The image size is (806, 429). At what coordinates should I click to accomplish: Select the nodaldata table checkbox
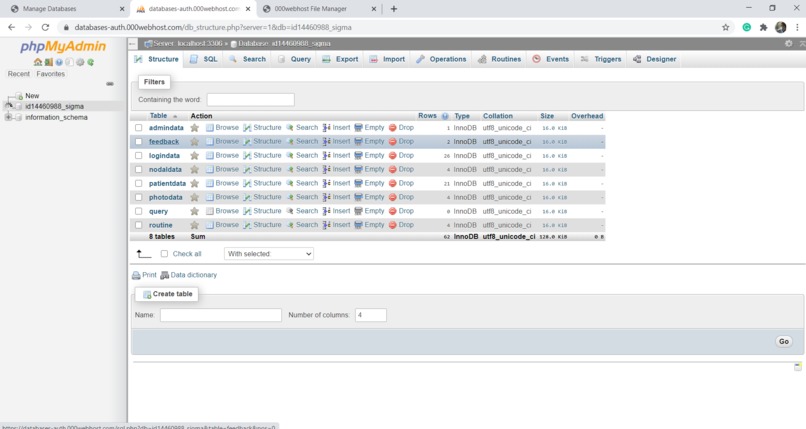point(139,170)
